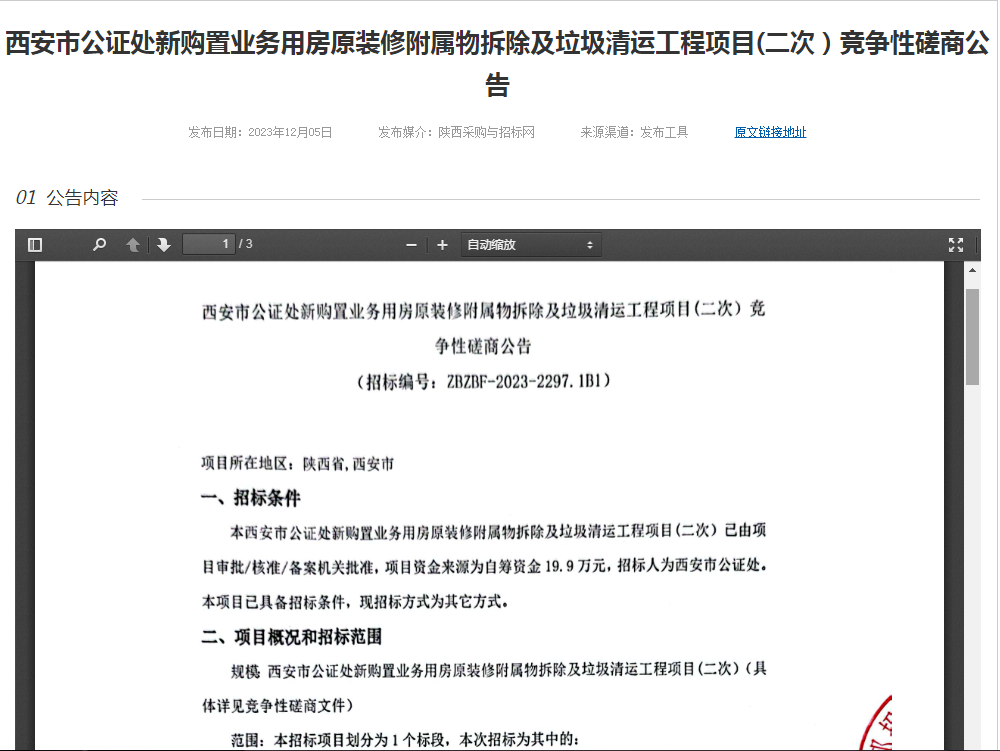Viewport: 1000px width, 751px height.
Task: Click the 来源渠道：发布工具 text
Action: coord(634,133)
